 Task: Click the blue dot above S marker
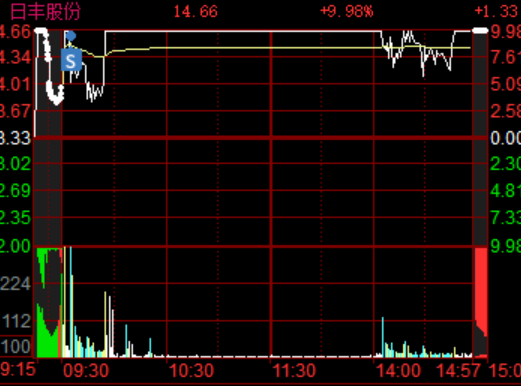click(x=70, y=36)
